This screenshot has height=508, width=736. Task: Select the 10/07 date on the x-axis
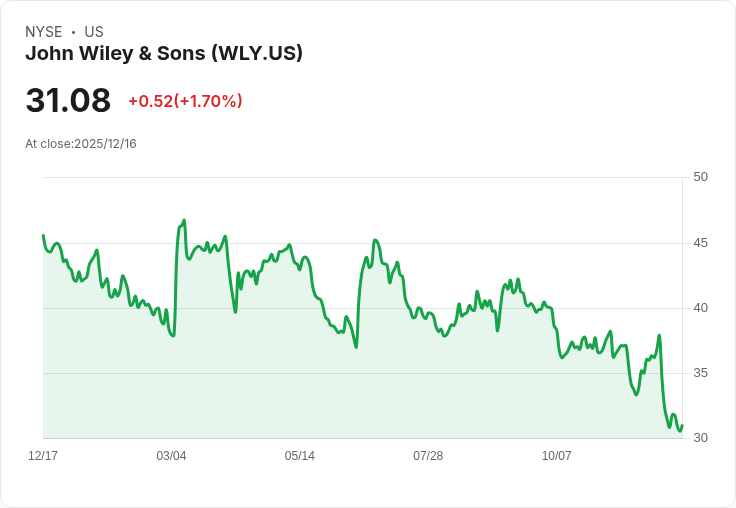click(557, 456)
